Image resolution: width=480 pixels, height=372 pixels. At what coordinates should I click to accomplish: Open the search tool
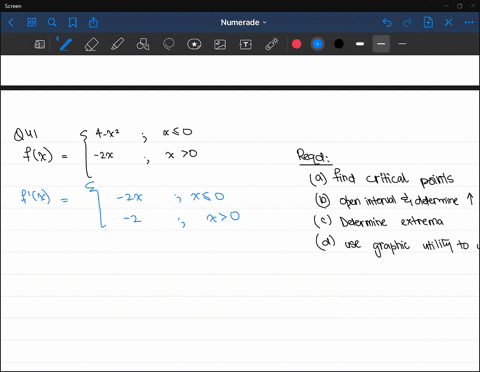52,22
